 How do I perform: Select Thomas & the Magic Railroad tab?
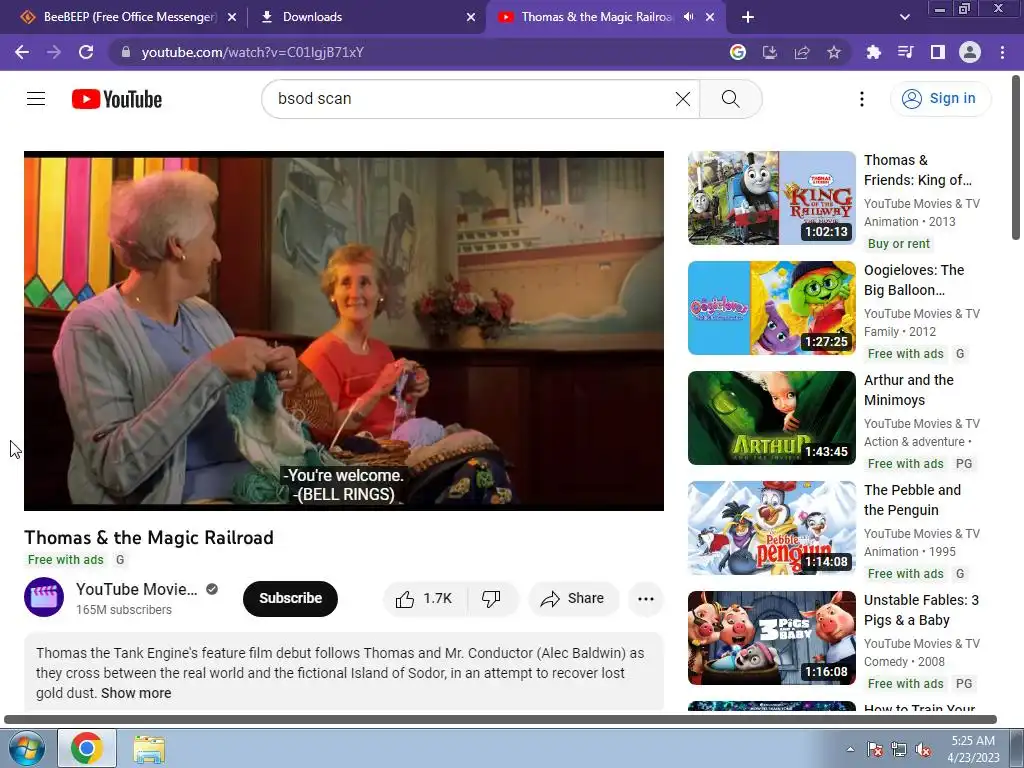click(x=596, y=17)
